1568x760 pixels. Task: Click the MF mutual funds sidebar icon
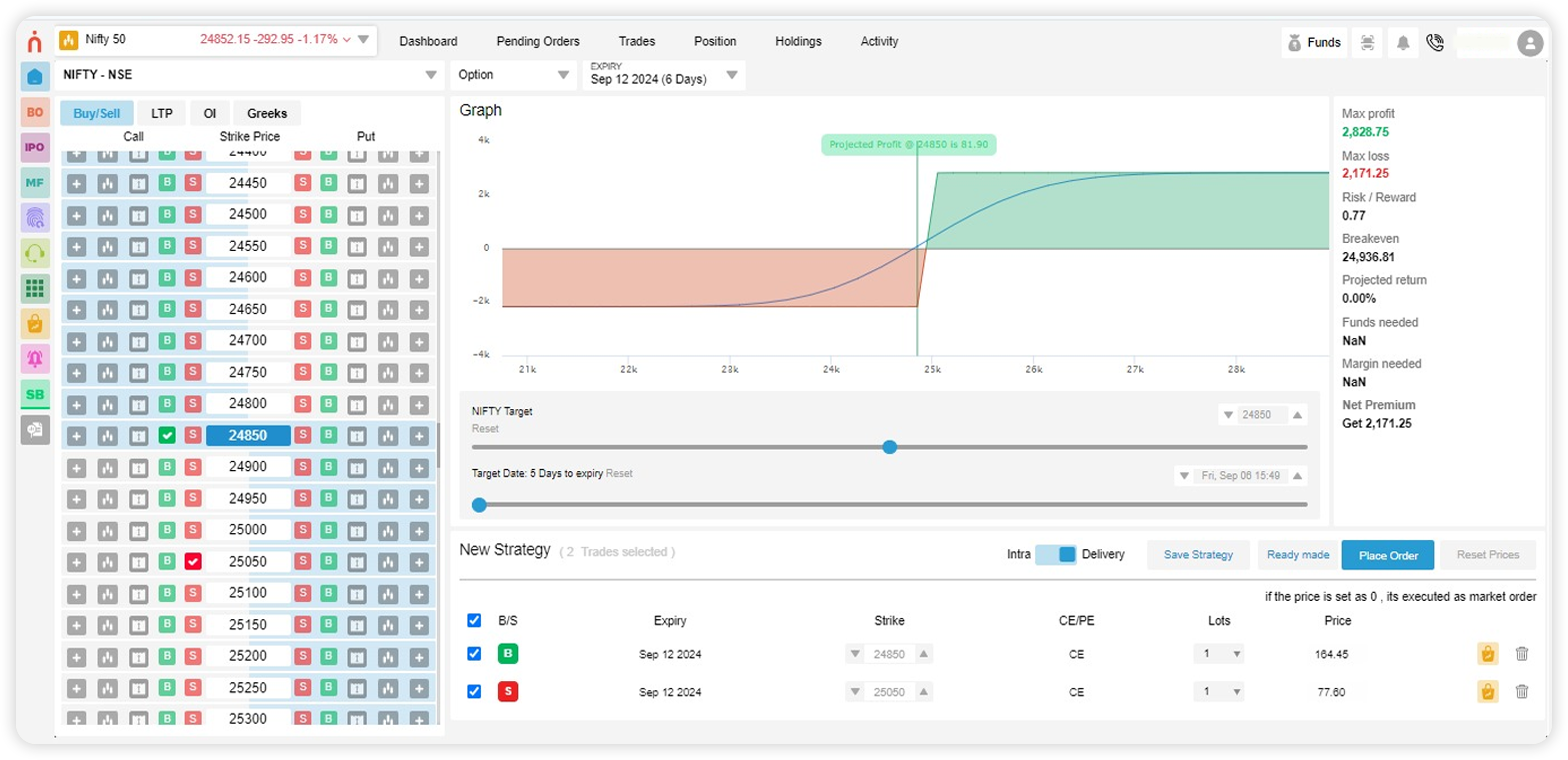click(x=35, y=183)
